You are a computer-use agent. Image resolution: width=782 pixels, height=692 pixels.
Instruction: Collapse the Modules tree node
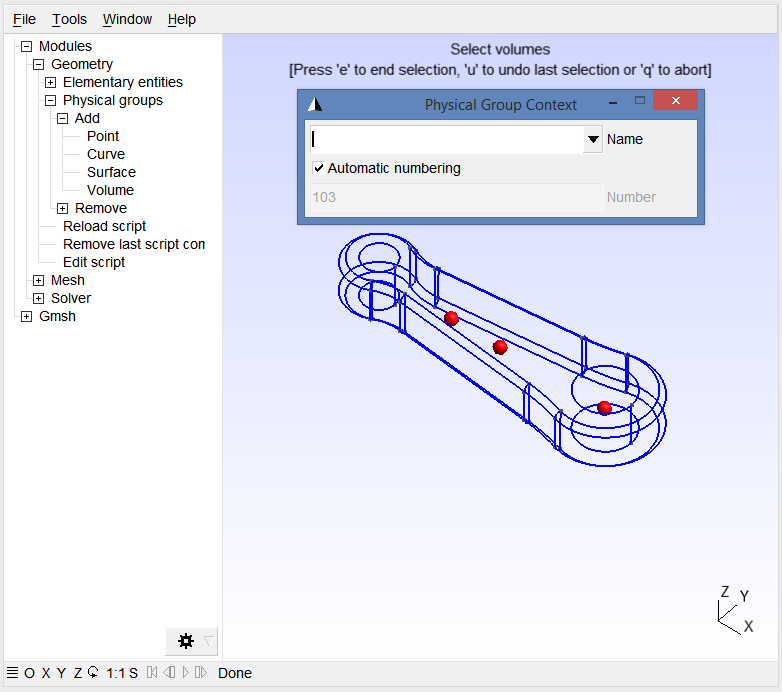pyautogui.click(x=26, y=46)
